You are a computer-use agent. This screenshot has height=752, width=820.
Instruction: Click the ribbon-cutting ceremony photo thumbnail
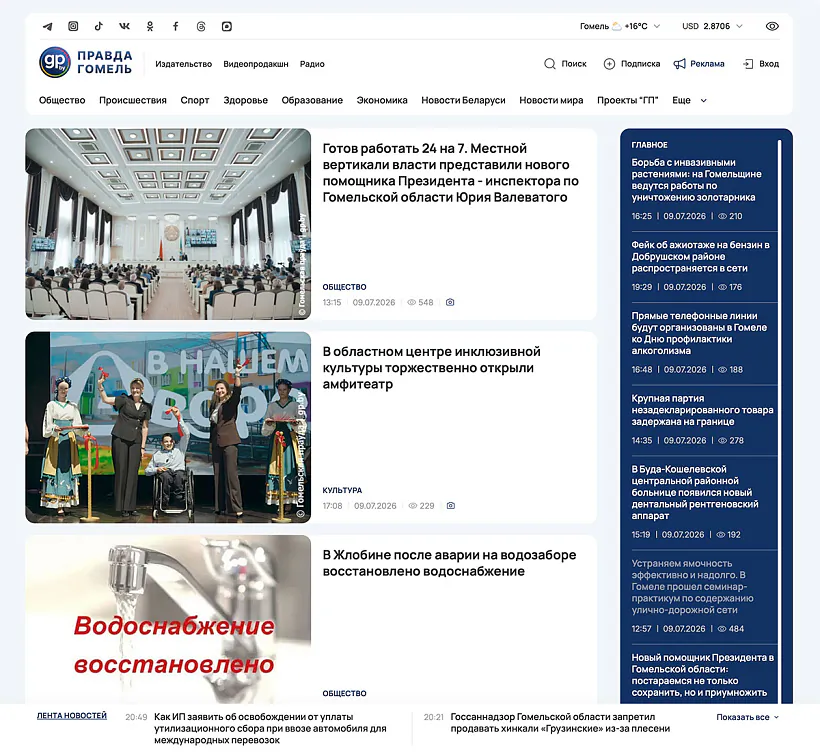click(168, 427)
